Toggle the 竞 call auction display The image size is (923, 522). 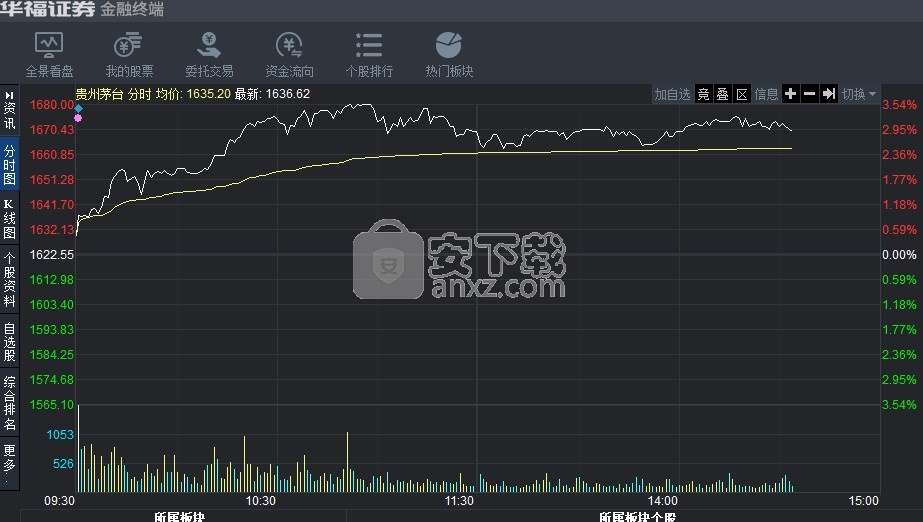click(x=703, y=94)
